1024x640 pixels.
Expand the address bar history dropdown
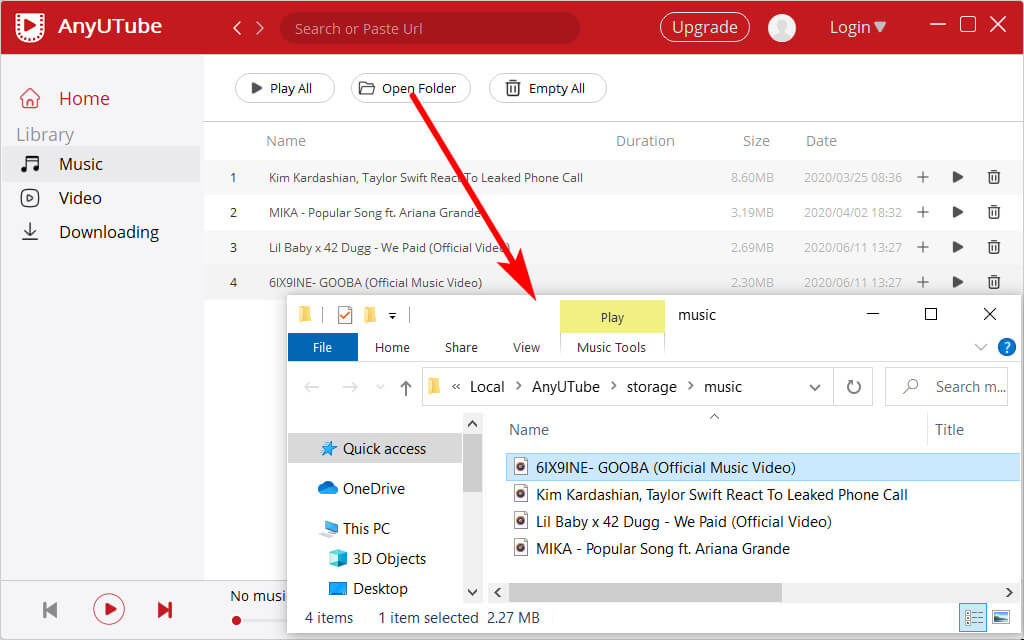(x=815, y=387)
